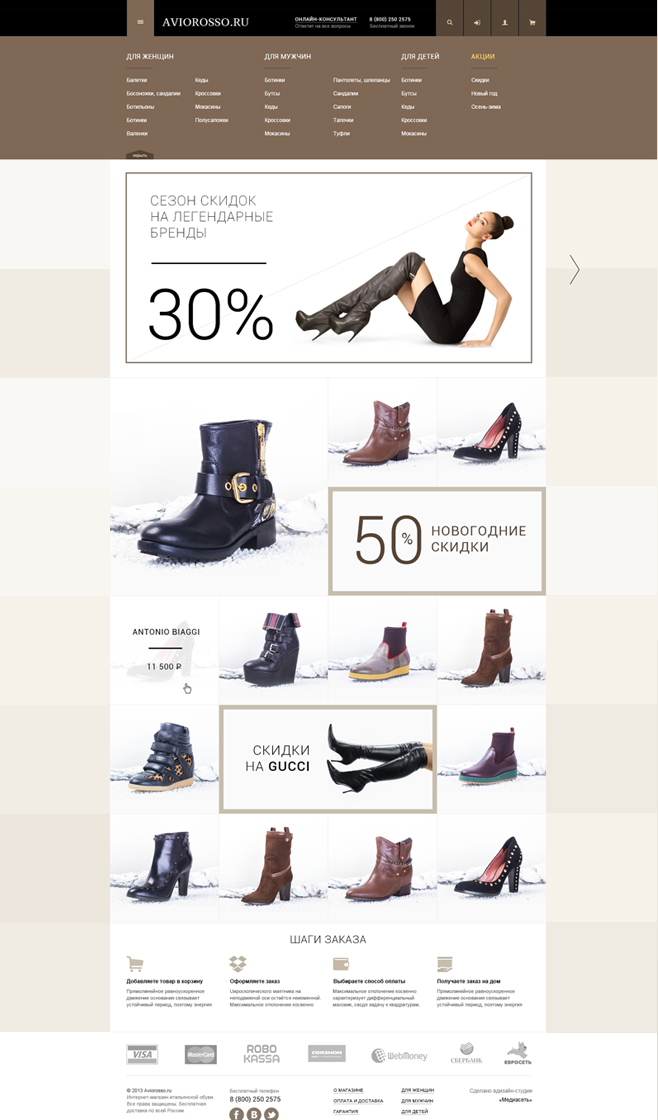Open the search icon in header

pos(449,22)
